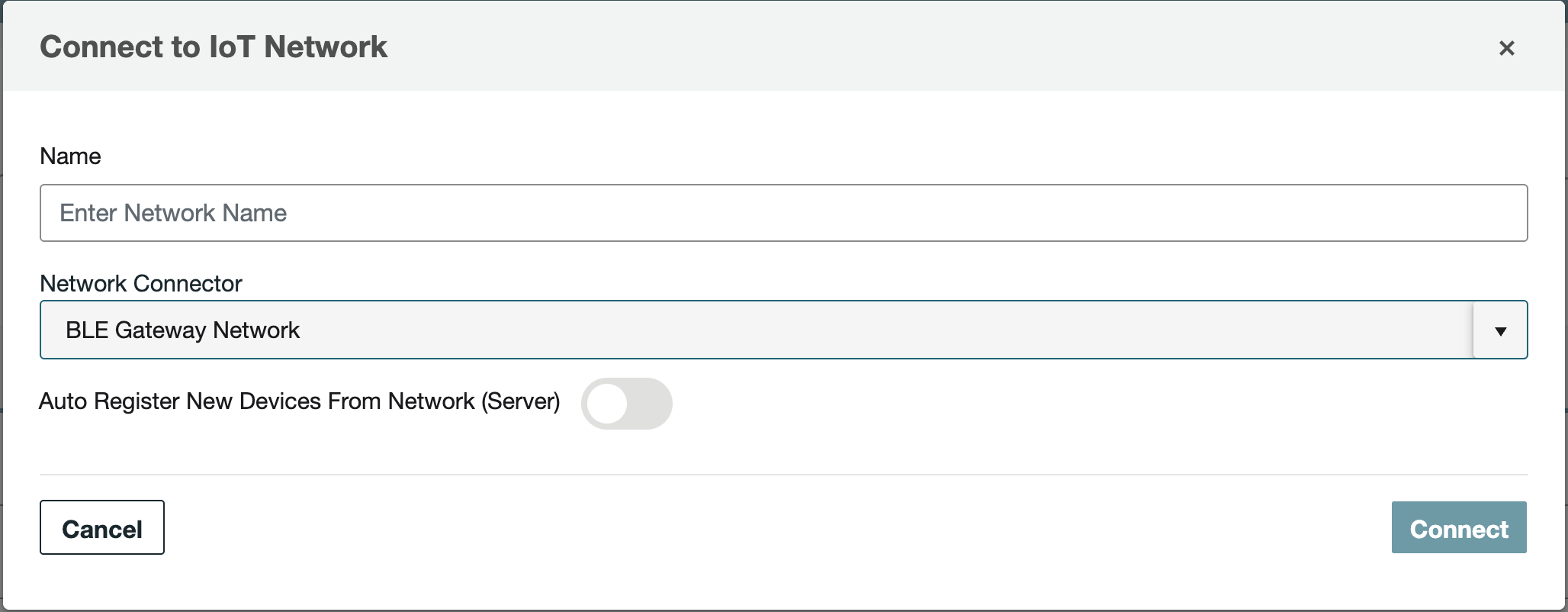This screenshot has height=612, width=1568.
Task: Click the dropdown arrow beside BLE Gateway Network
Action: click(1500, 330)
